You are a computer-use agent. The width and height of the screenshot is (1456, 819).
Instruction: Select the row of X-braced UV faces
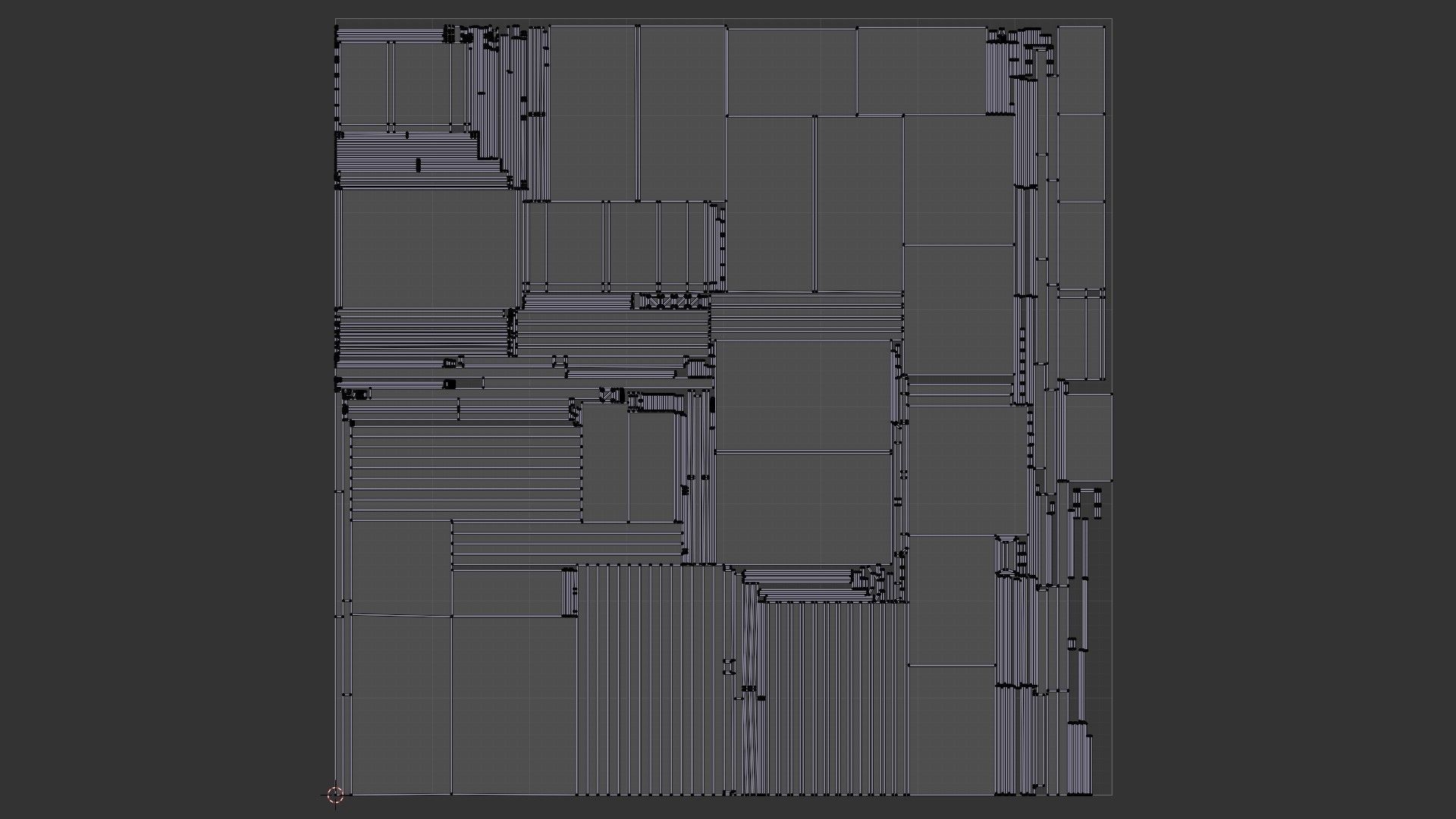[670, 302]
